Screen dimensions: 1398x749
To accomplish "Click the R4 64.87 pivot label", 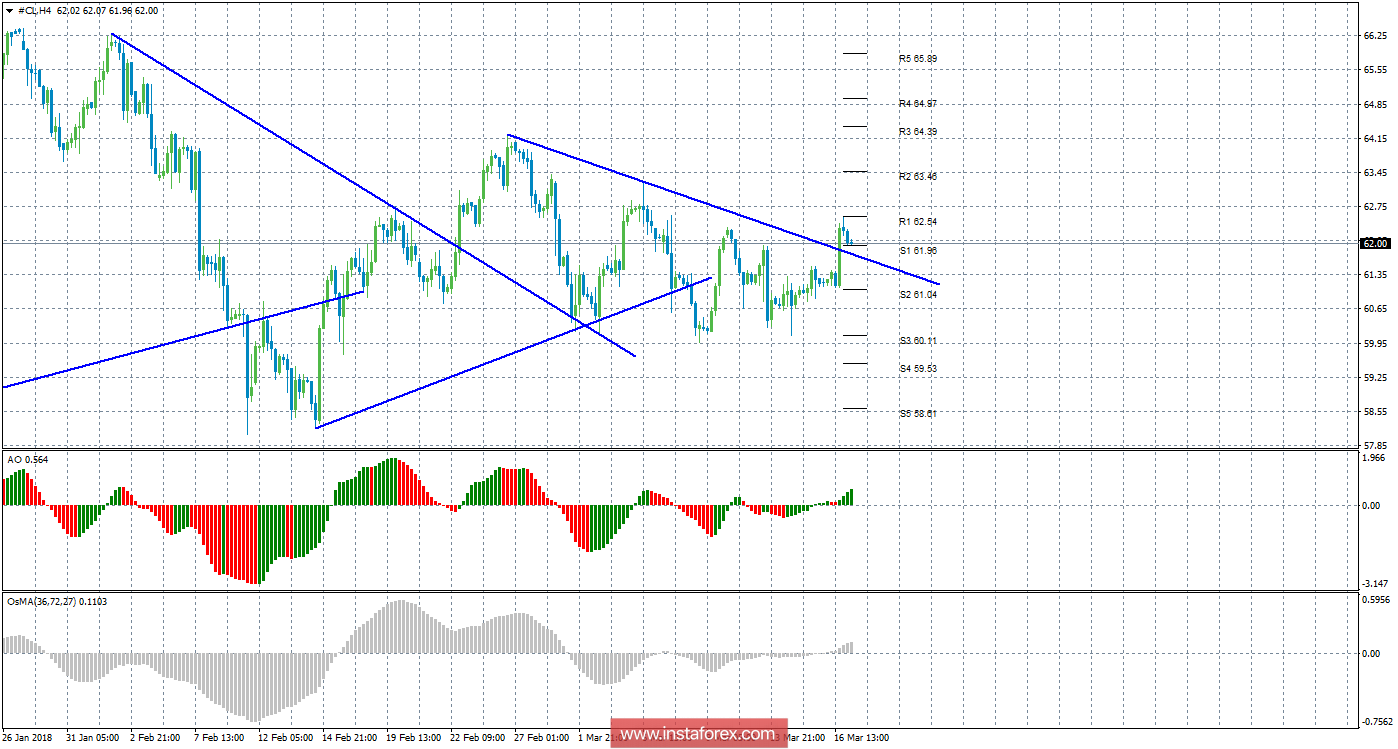I will [x=918, y=104].
